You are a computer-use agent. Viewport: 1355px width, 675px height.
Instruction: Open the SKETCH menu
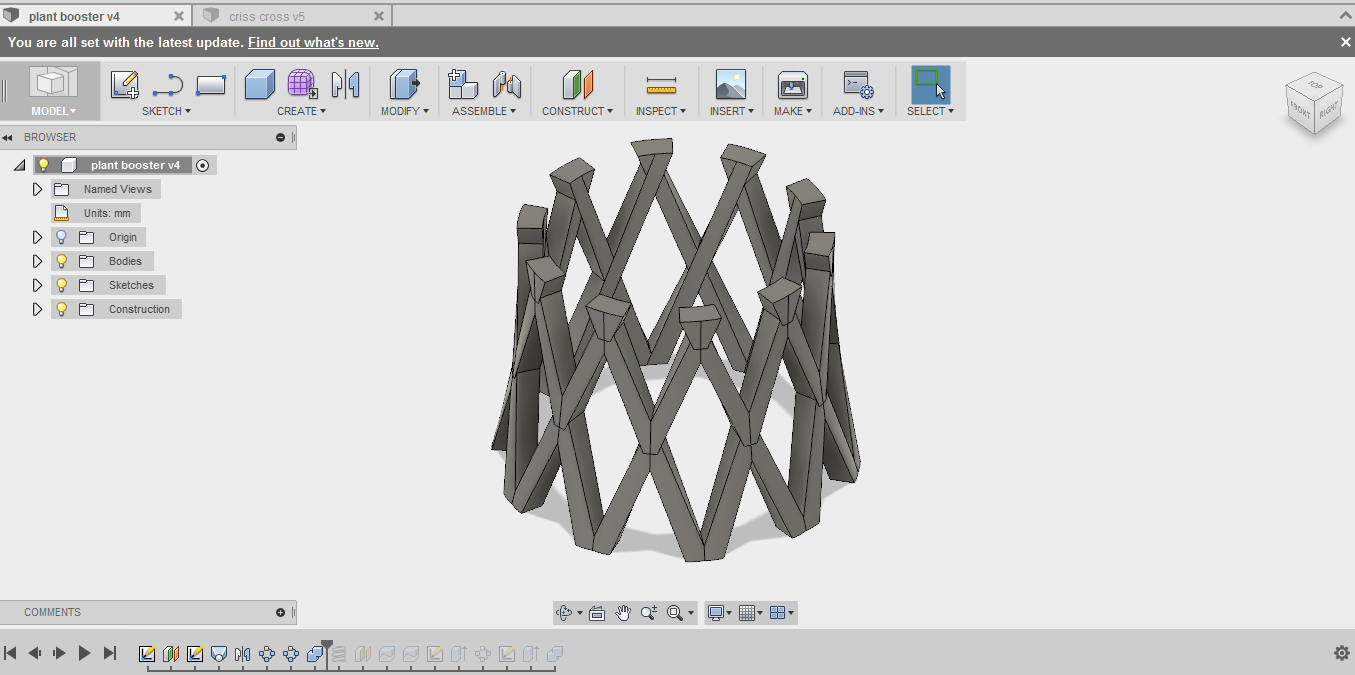click(166, 111)
